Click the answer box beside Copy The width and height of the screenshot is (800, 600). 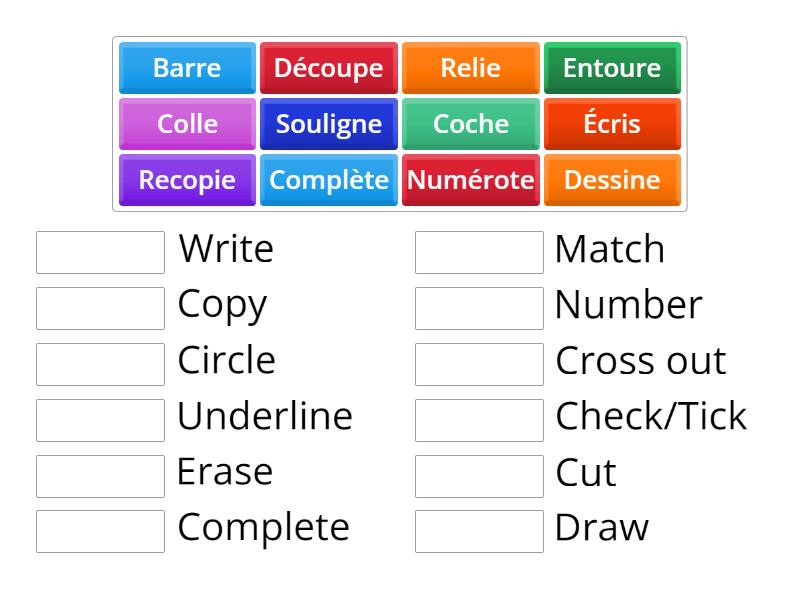(x=99, y=306)
